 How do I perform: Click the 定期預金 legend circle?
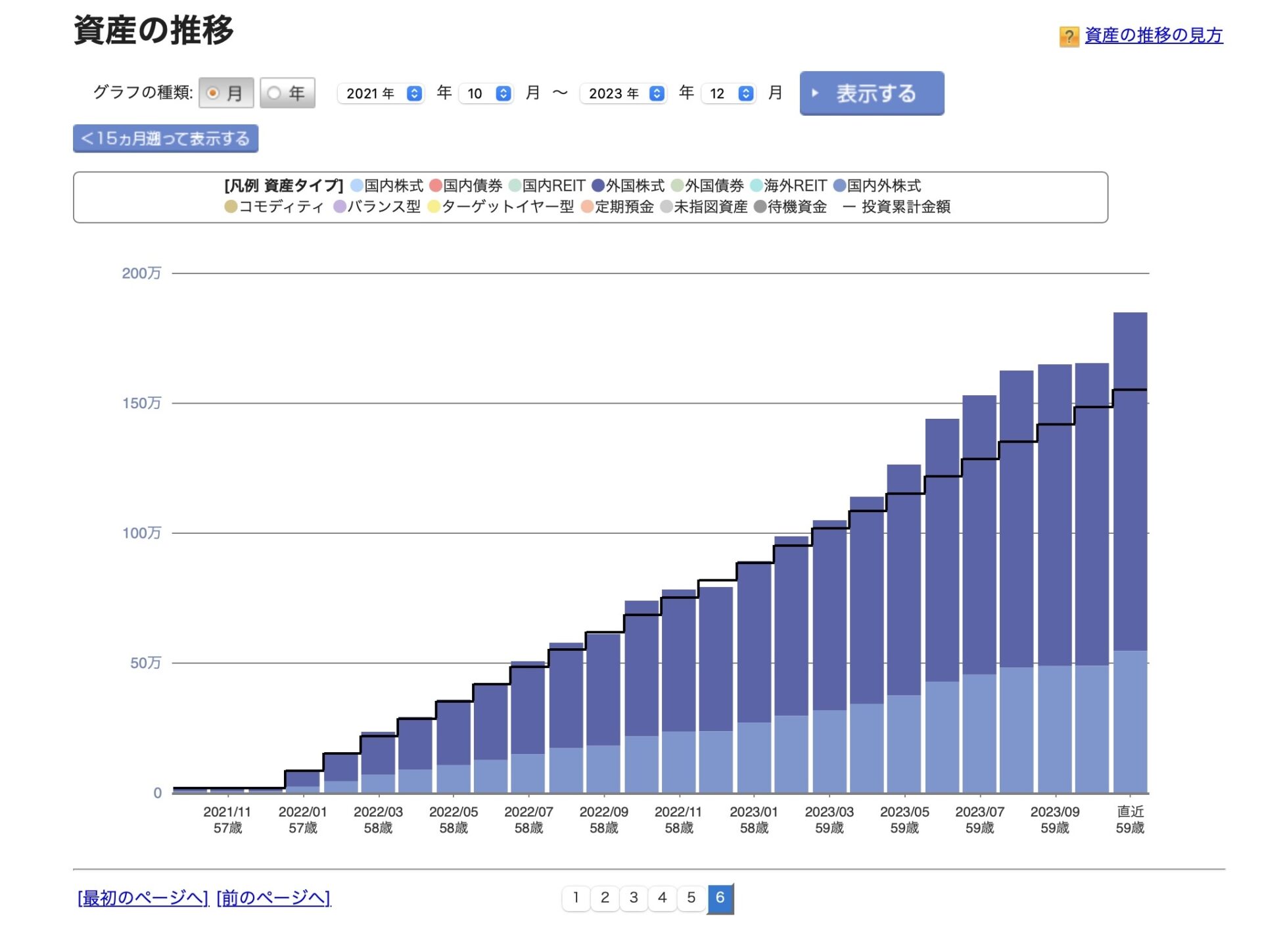pos(588,207)
